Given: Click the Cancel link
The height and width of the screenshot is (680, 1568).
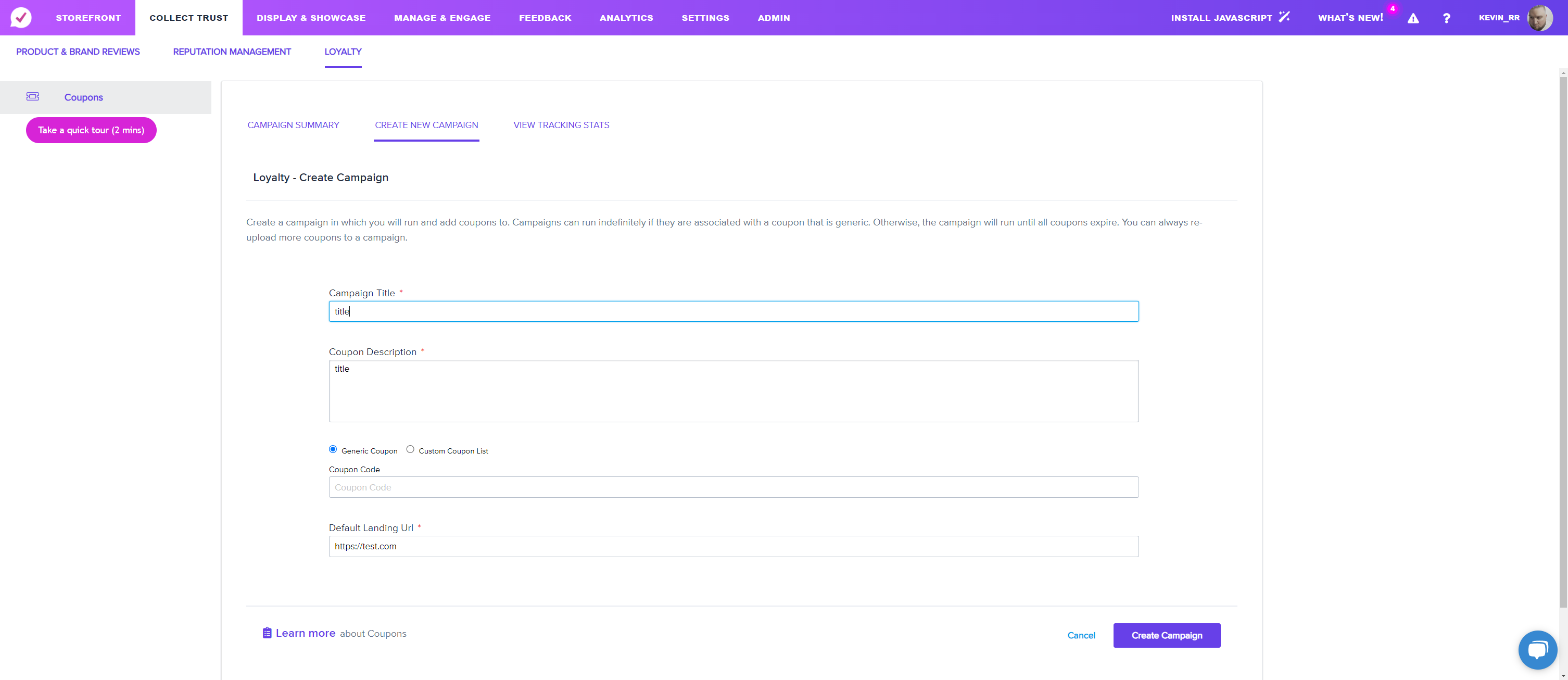Looking at the screenshot, I should tap(1081, 635).
